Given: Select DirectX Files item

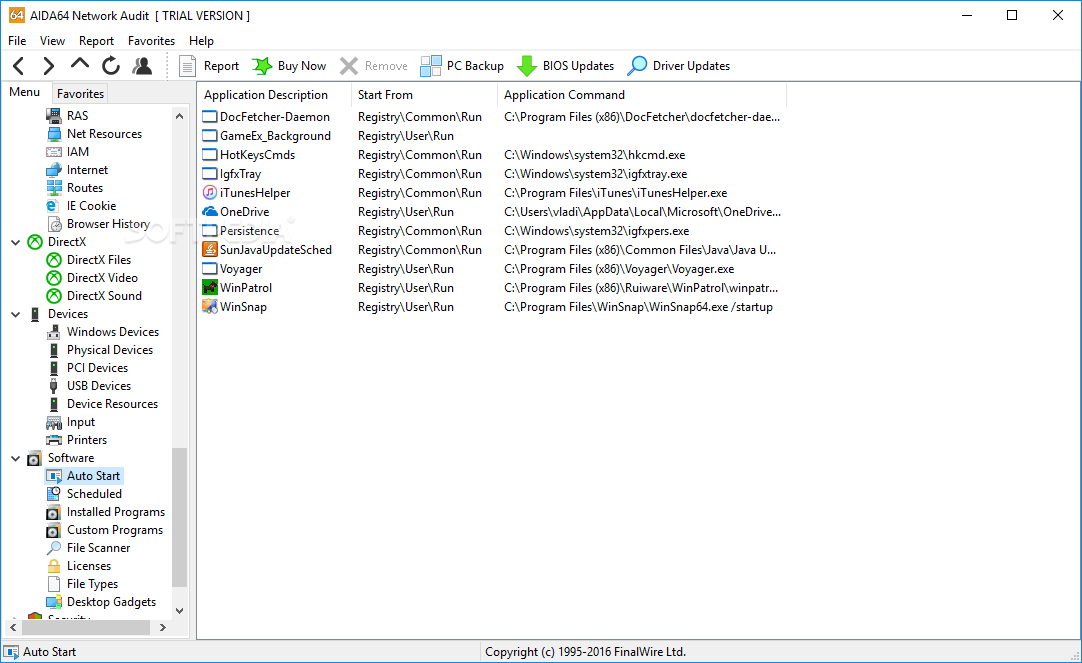Looking at the screenshot, I should [99, 260].
